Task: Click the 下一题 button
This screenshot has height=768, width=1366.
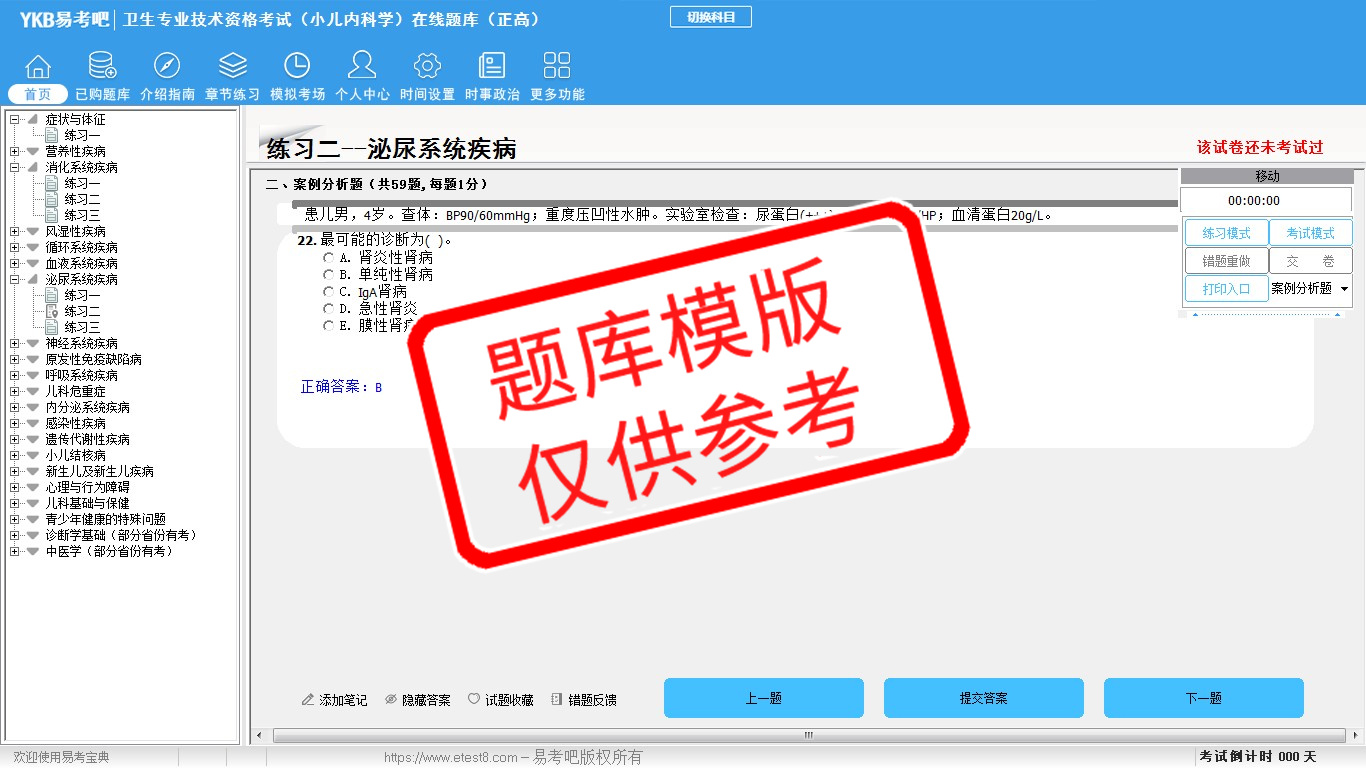Action: pyautogui.click(x=1203, y=698)
